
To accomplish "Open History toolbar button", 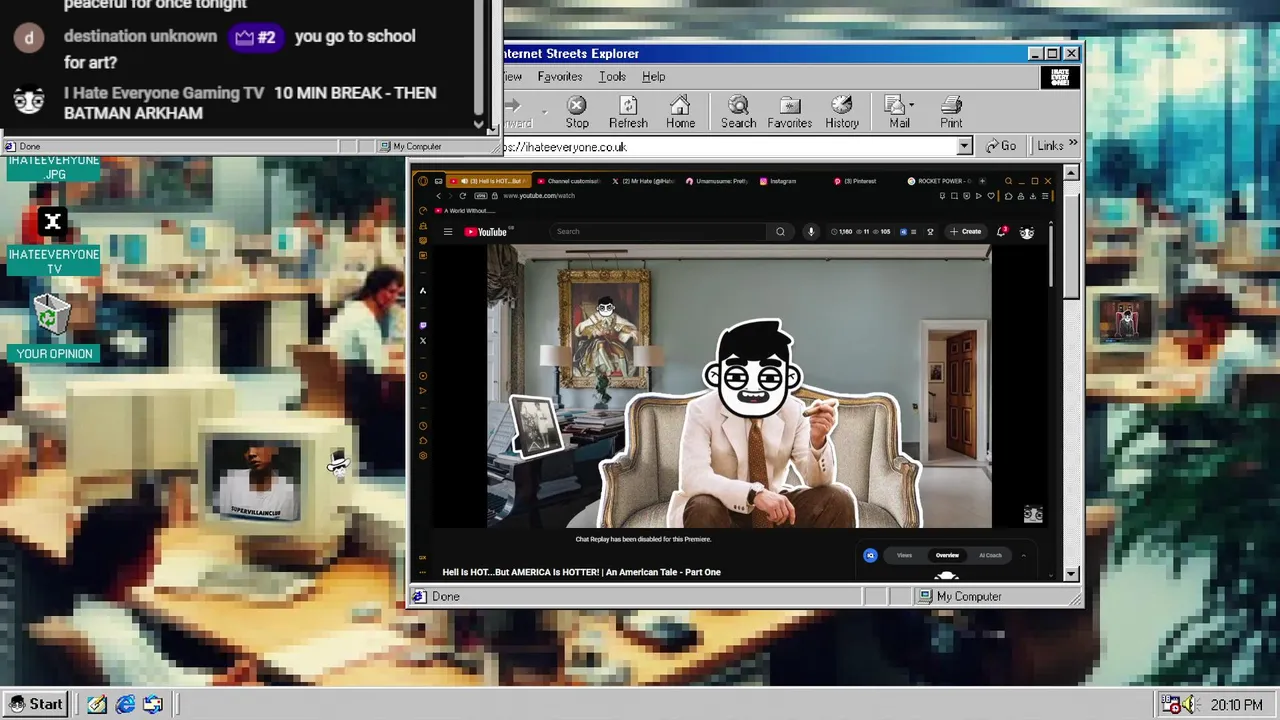I will tap(842, 113).
